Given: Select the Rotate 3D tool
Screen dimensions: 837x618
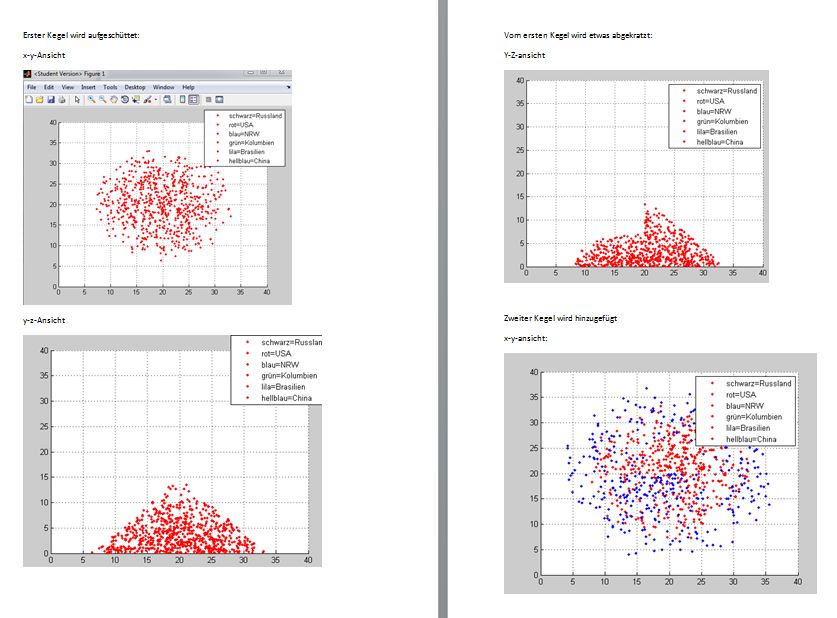Looking at the screenshot, I should [124, 100].
